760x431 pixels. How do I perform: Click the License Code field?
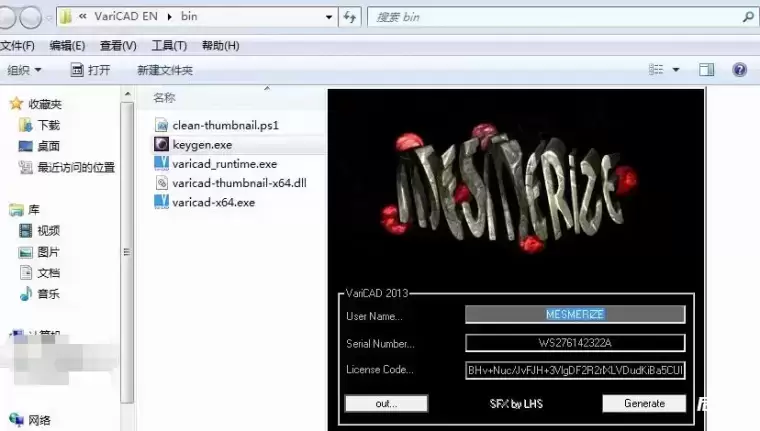(x=575, y=370)
